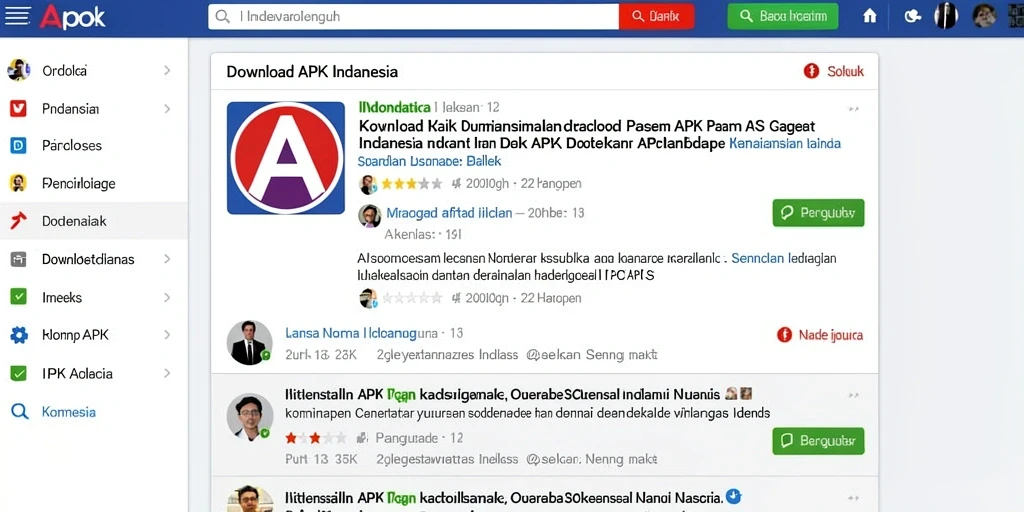The width and height of the screenshot is (1024, 512).
Task: Open the Indondatica green link
Action: pos(394,107)
